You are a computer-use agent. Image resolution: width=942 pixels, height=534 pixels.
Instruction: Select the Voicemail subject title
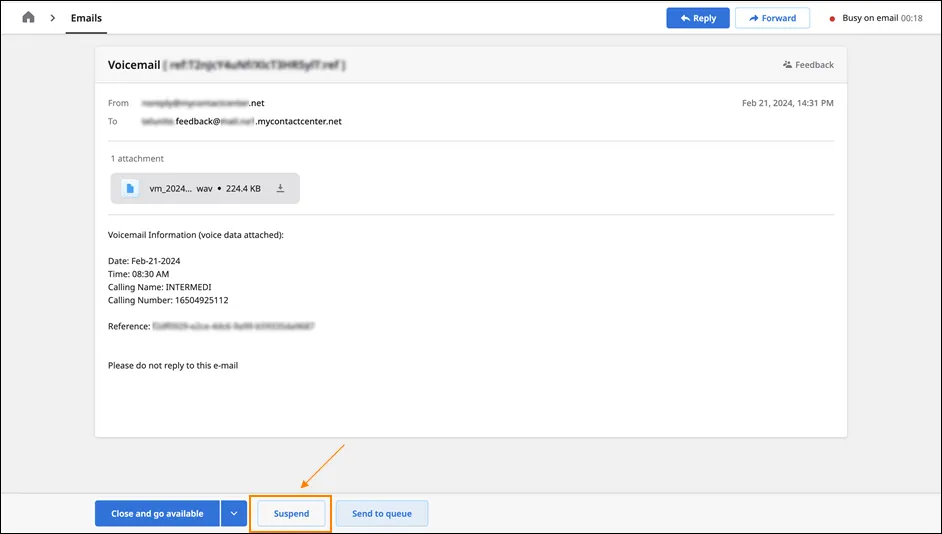(x=134, y=65)
